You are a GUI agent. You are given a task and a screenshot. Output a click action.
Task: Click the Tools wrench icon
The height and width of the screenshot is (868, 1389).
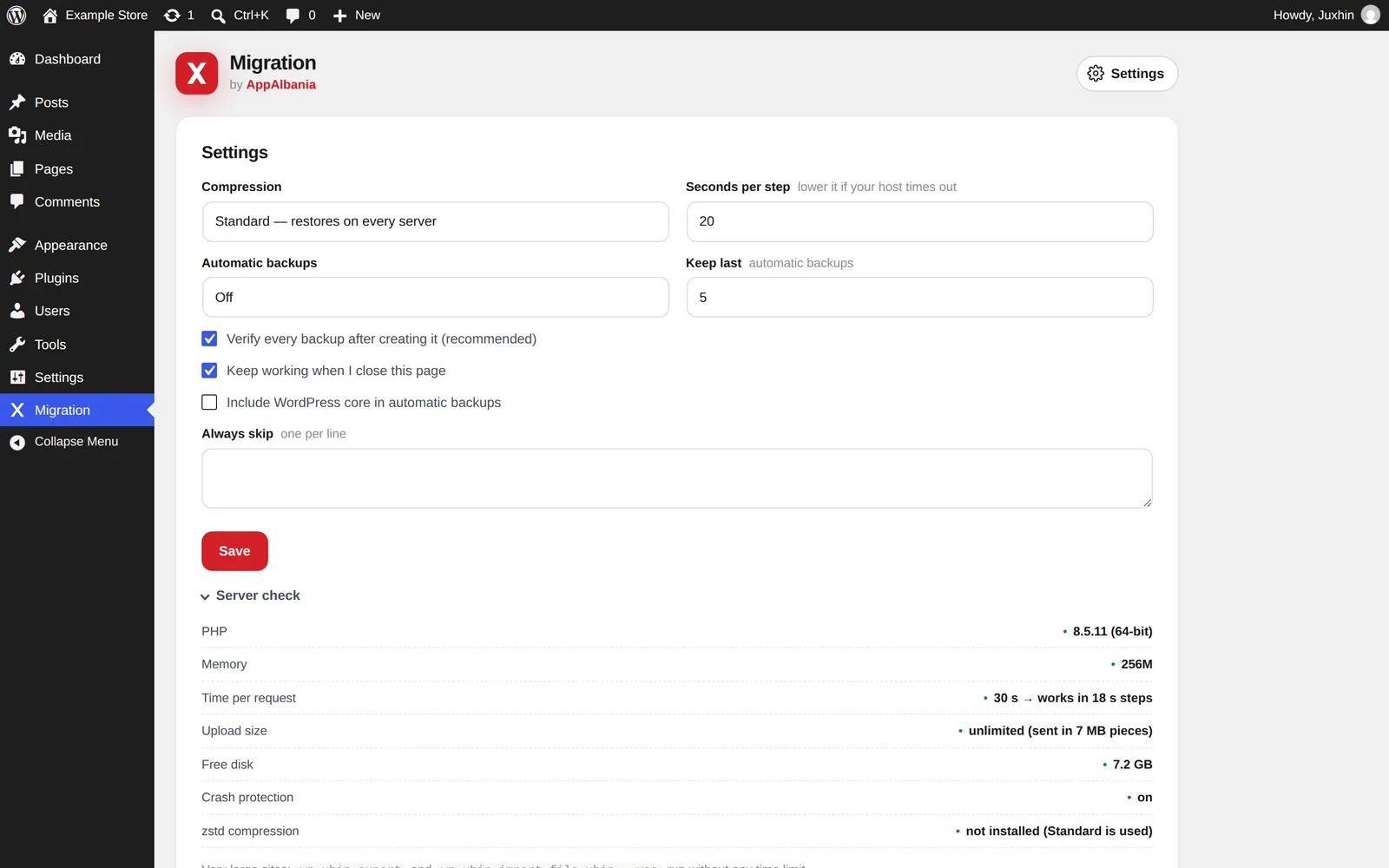click(x=17, y=345)
